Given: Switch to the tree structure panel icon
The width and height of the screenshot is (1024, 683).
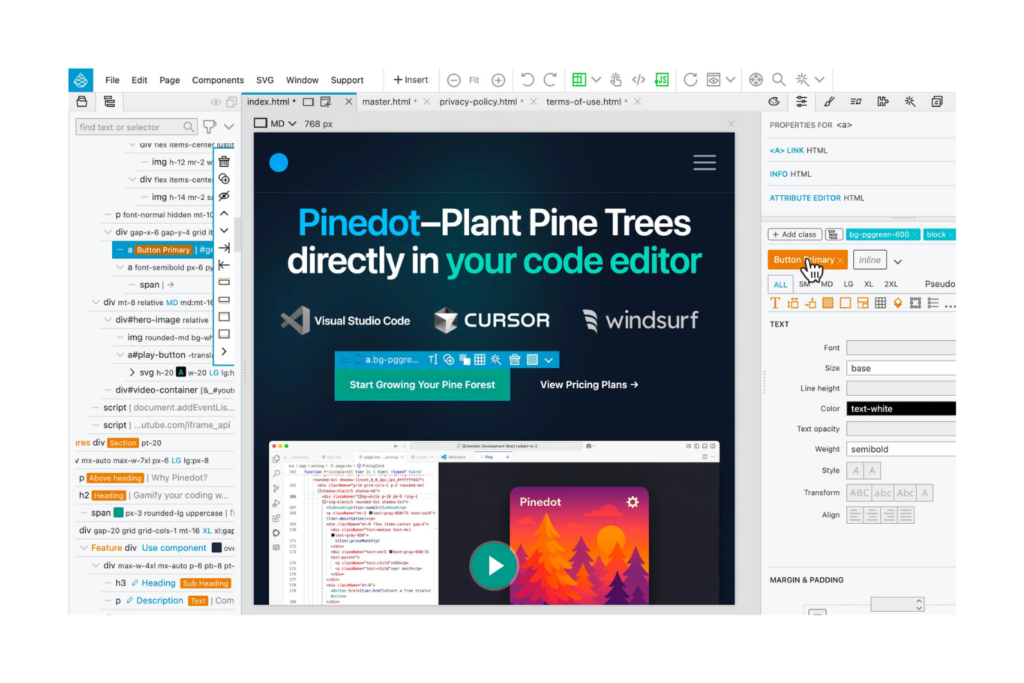Looking at the screenshot, I should pos(109,101).
